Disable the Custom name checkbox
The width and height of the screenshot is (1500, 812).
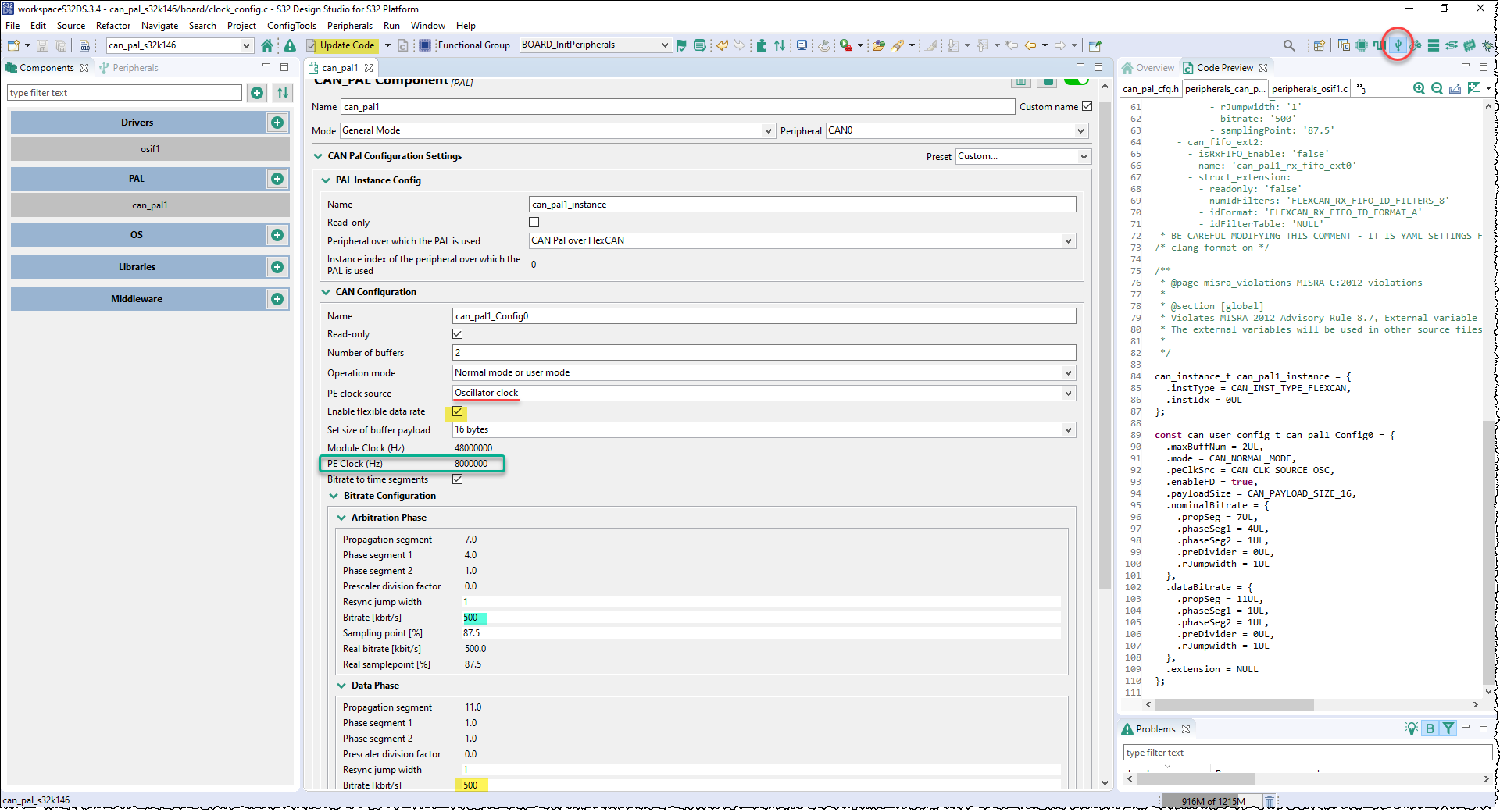pos(1087,106)
